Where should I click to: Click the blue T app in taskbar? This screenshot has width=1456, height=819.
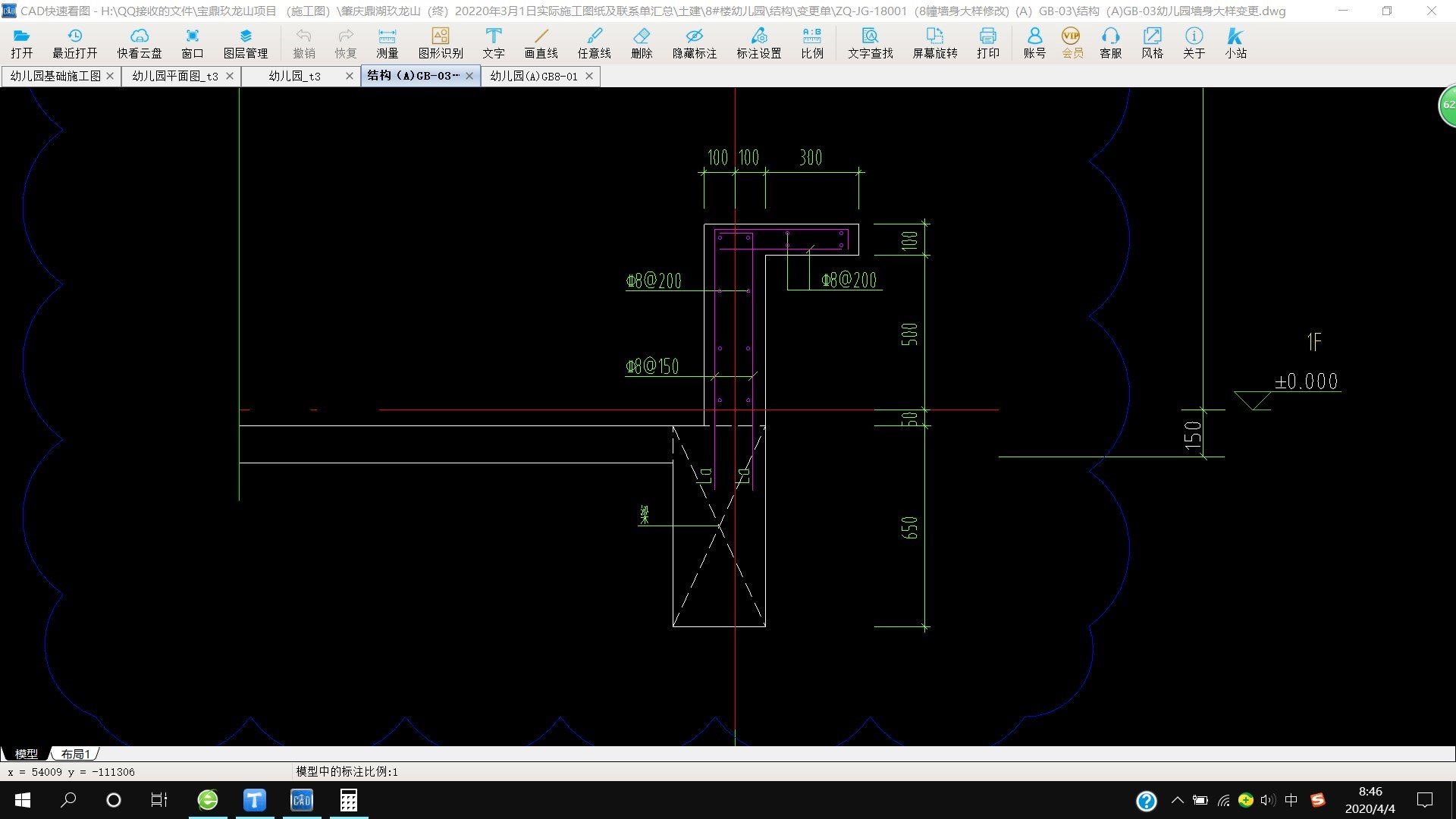(x=255, y=800)
